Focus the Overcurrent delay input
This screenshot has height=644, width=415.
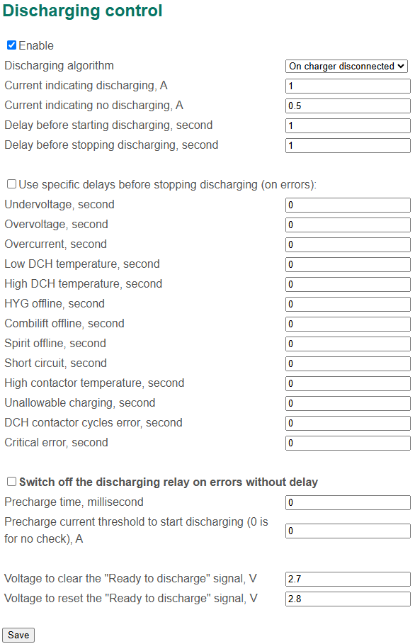[348, 244]
